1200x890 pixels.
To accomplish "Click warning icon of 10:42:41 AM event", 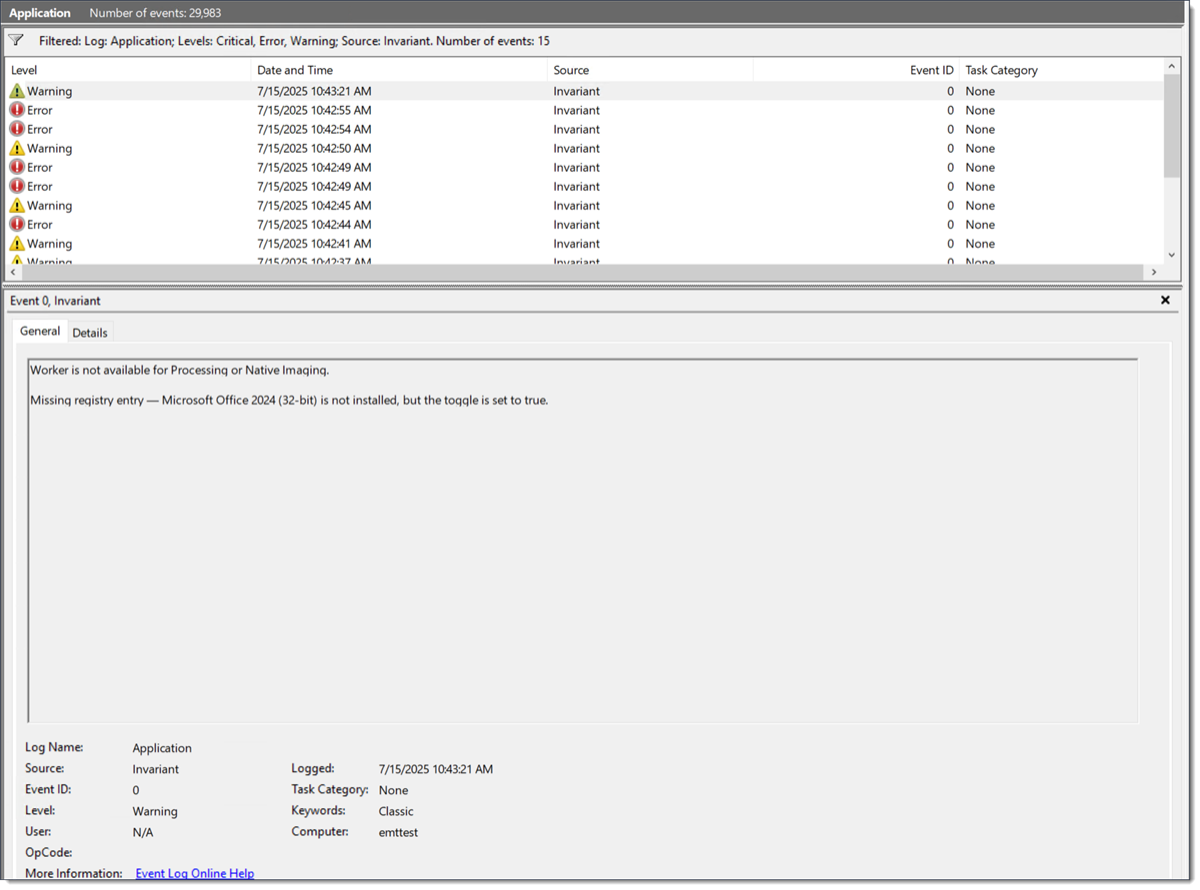I will click(17, 243).
